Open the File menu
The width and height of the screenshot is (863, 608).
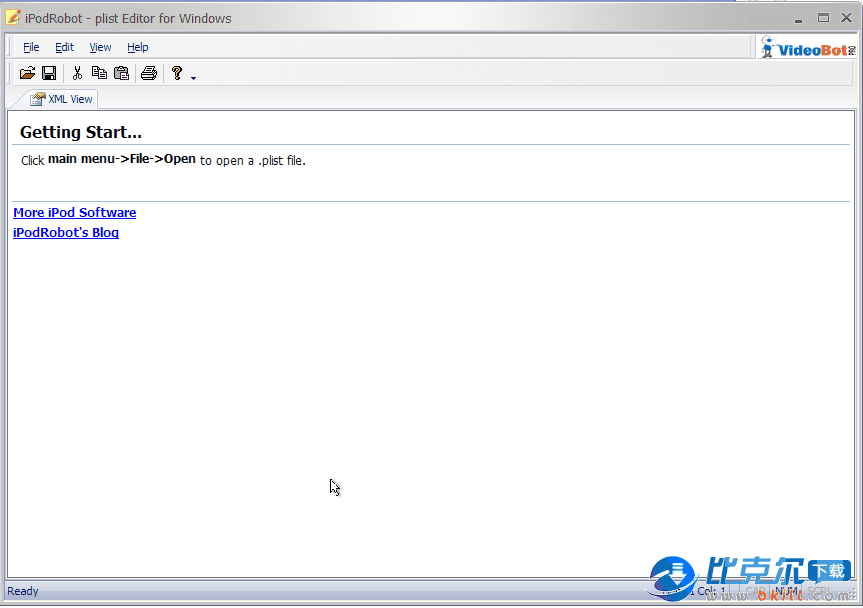(31, 47)
